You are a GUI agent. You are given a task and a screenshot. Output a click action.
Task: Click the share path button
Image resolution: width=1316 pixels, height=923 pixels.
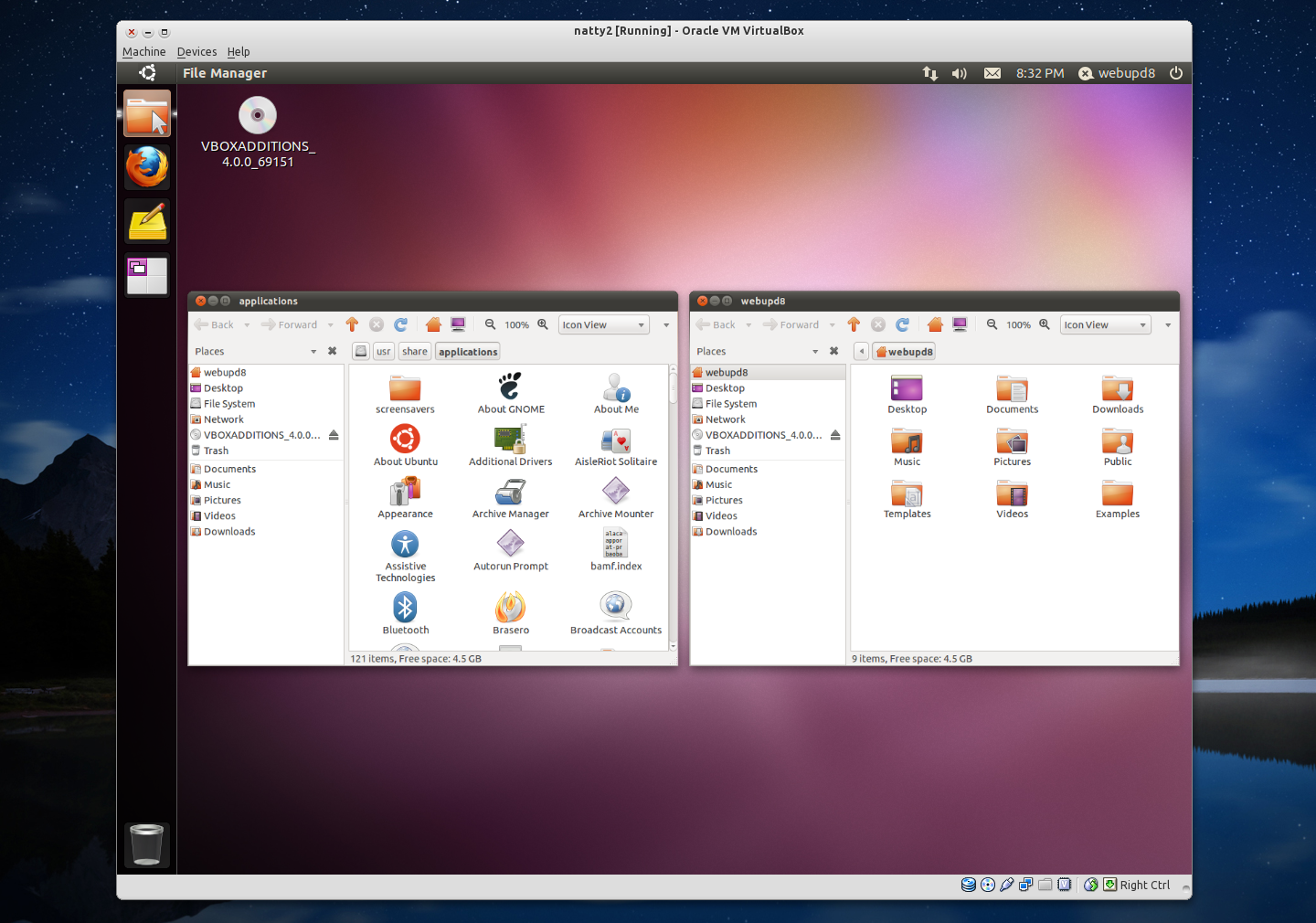[x=415, y=352]
